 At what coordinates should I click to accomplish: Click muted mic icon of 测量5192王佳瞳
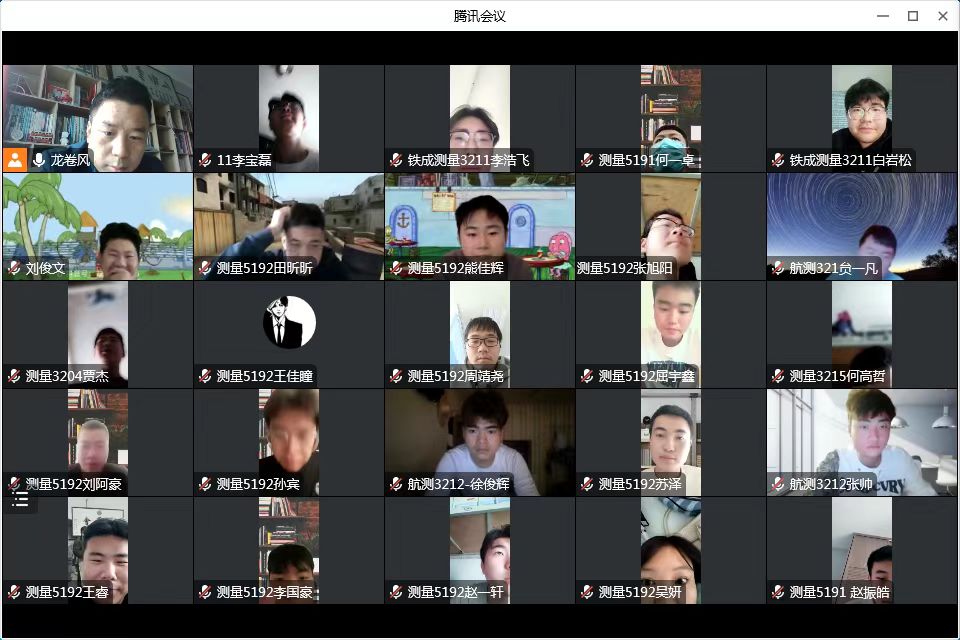[205, 376]
